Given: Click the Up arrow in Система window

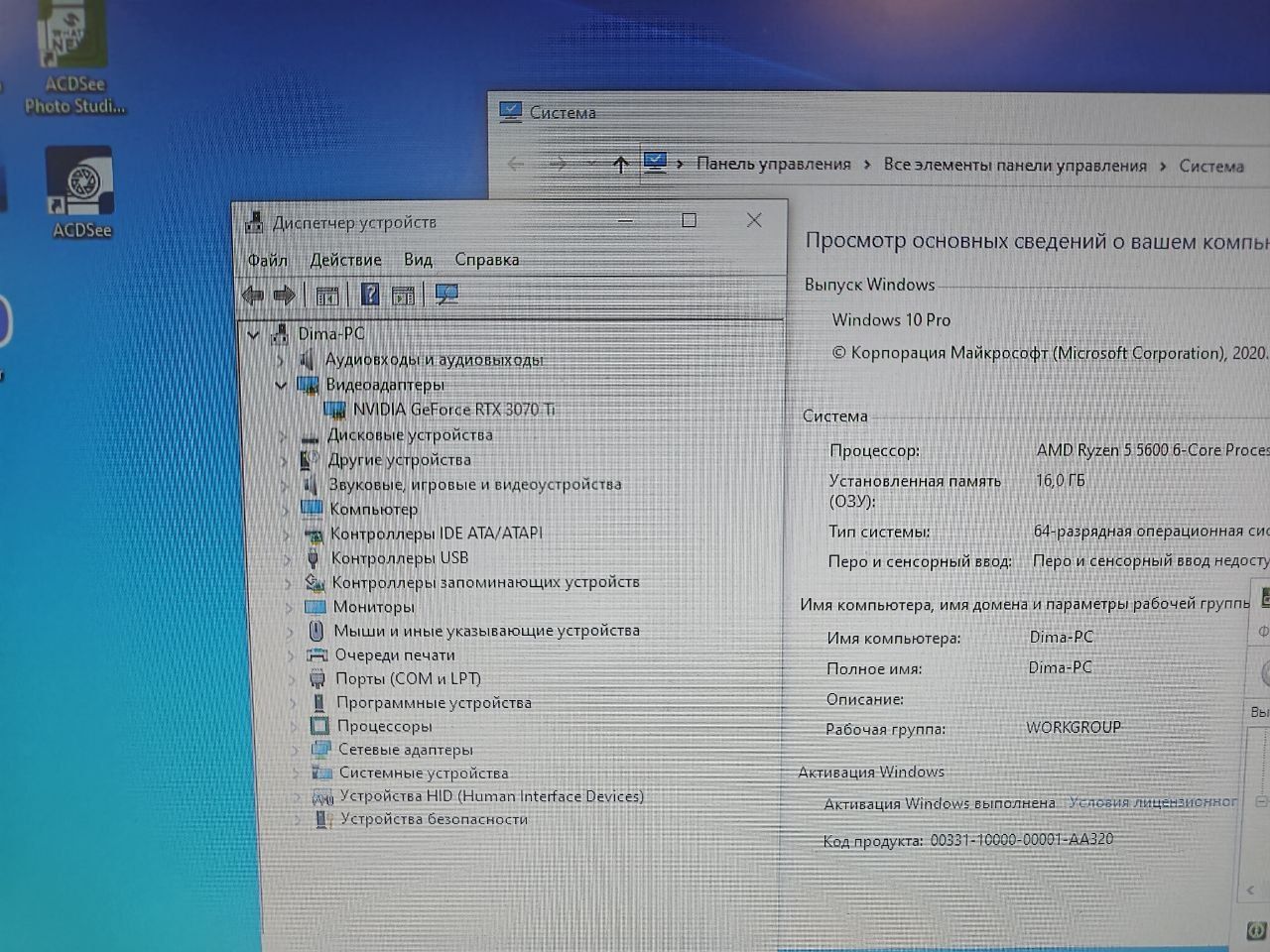Looking at the screenshot, I should tap(620, 165).
